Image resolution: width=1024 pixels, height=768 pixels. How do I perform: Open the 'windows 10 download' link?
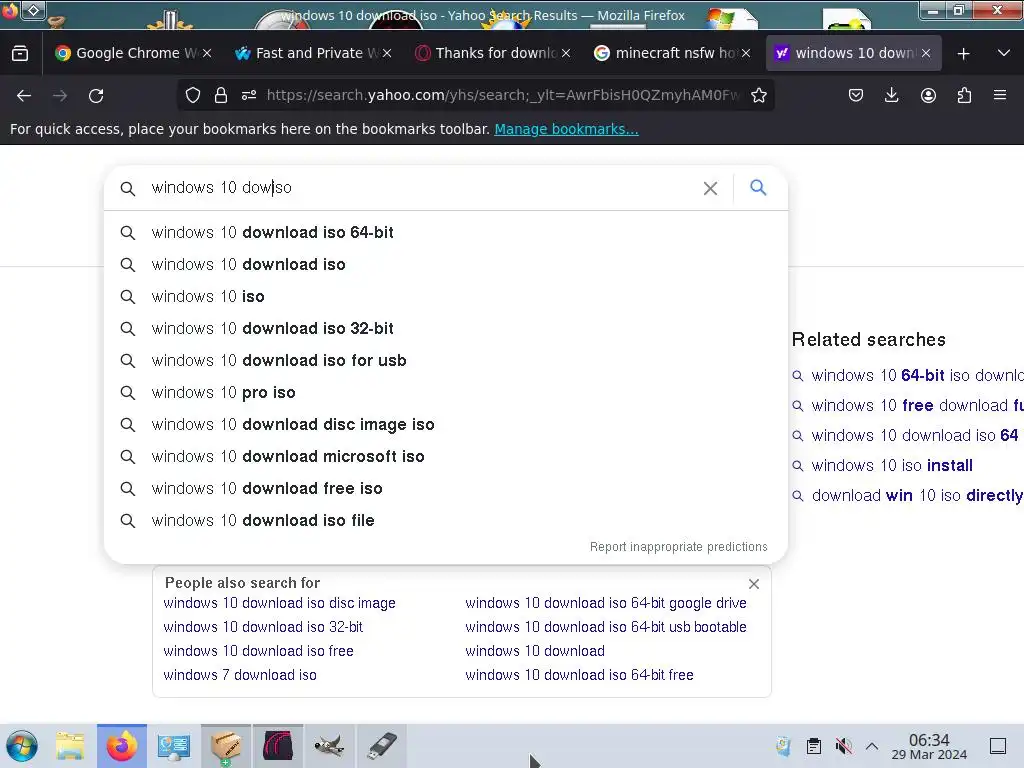[535, 651]
